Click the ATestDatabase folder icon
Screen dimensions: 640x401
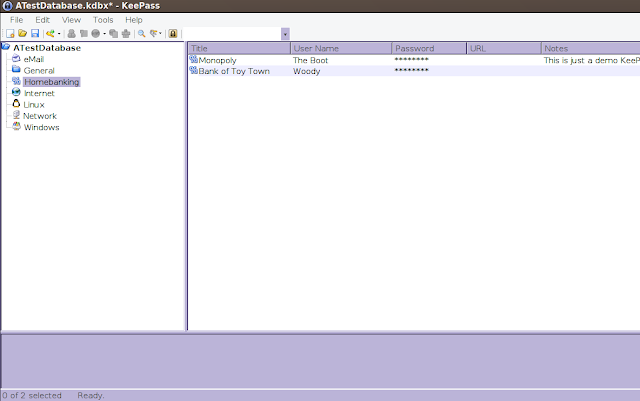[x=6, y=47]
